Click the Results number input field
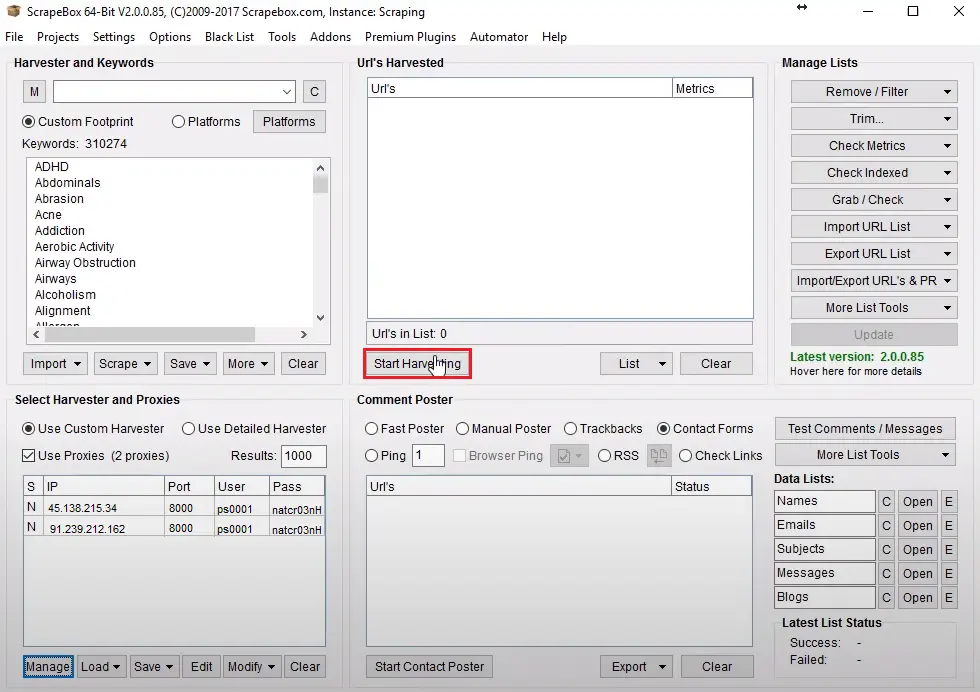The height and width of the screenshot is (692, 980). (303, 456)
